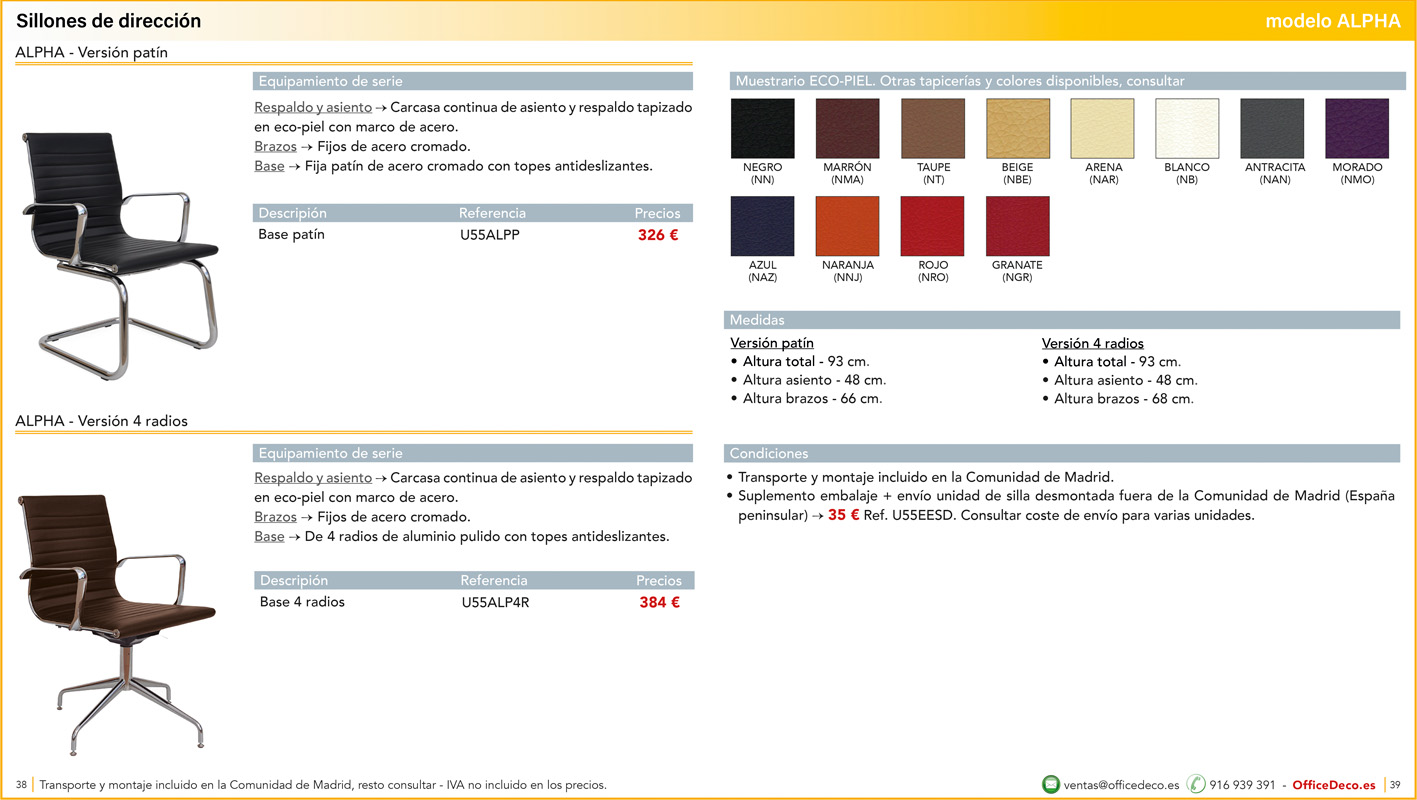1417x800 pixels.
Task: Click 'Brazos' in Versión patín section
Action: [275, 146]
